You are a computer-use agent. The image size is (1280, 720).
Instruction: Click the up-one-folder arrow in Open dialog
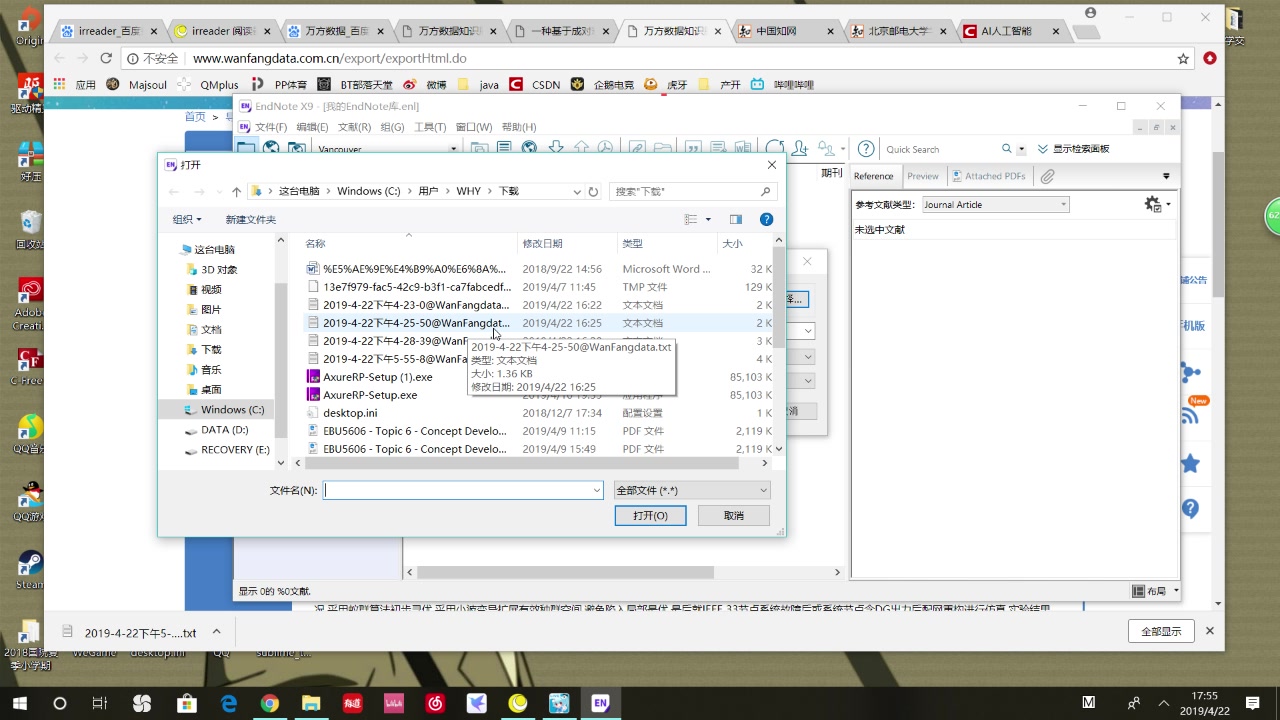click(236, 192)
